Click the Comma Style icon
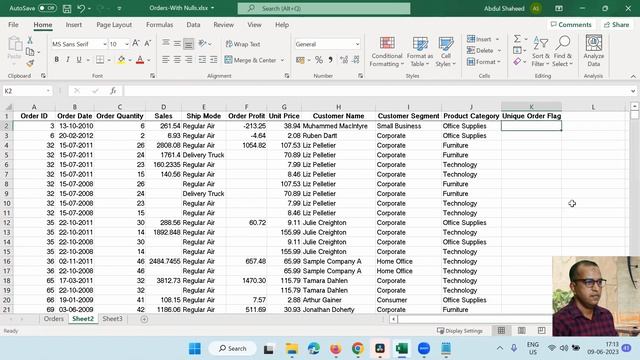The height and width of the screenshot is (360, 640). click(330, 60)
